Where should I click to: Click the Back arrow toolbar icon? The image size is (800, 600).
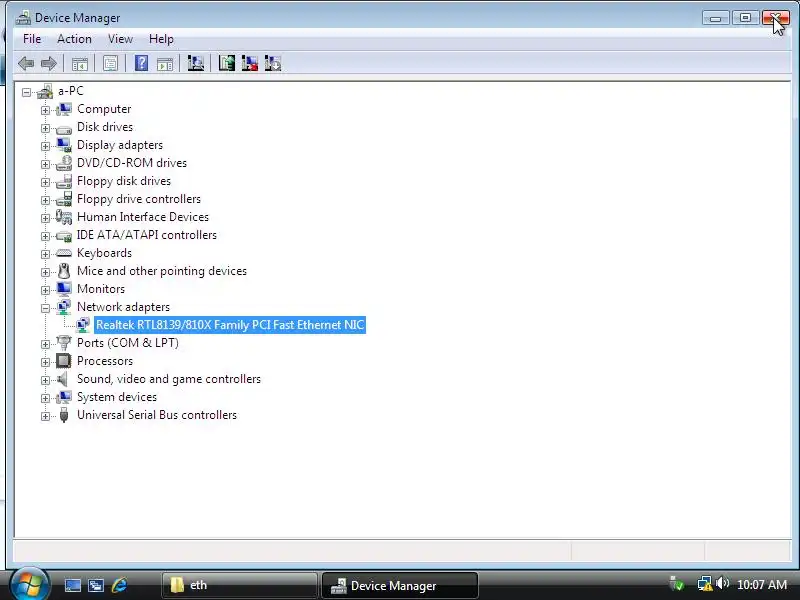click(x=26, y=64)
